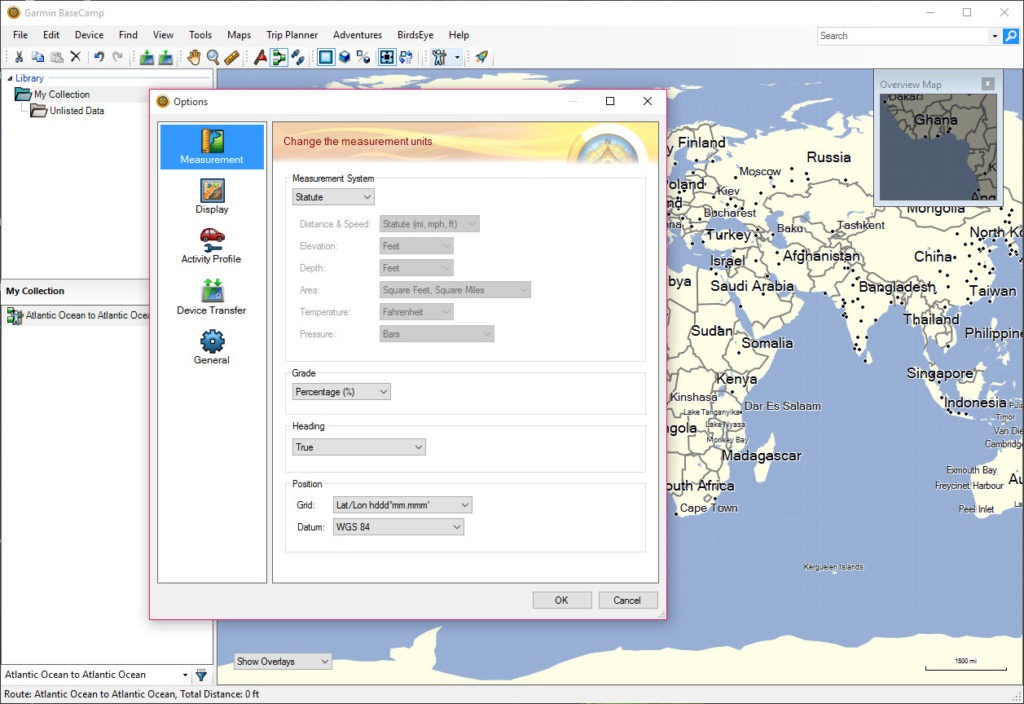The height and width of the screenshot is (704, 1024).
Task: Open the activity profile dropdown arrow
Action: click(457, 57)
